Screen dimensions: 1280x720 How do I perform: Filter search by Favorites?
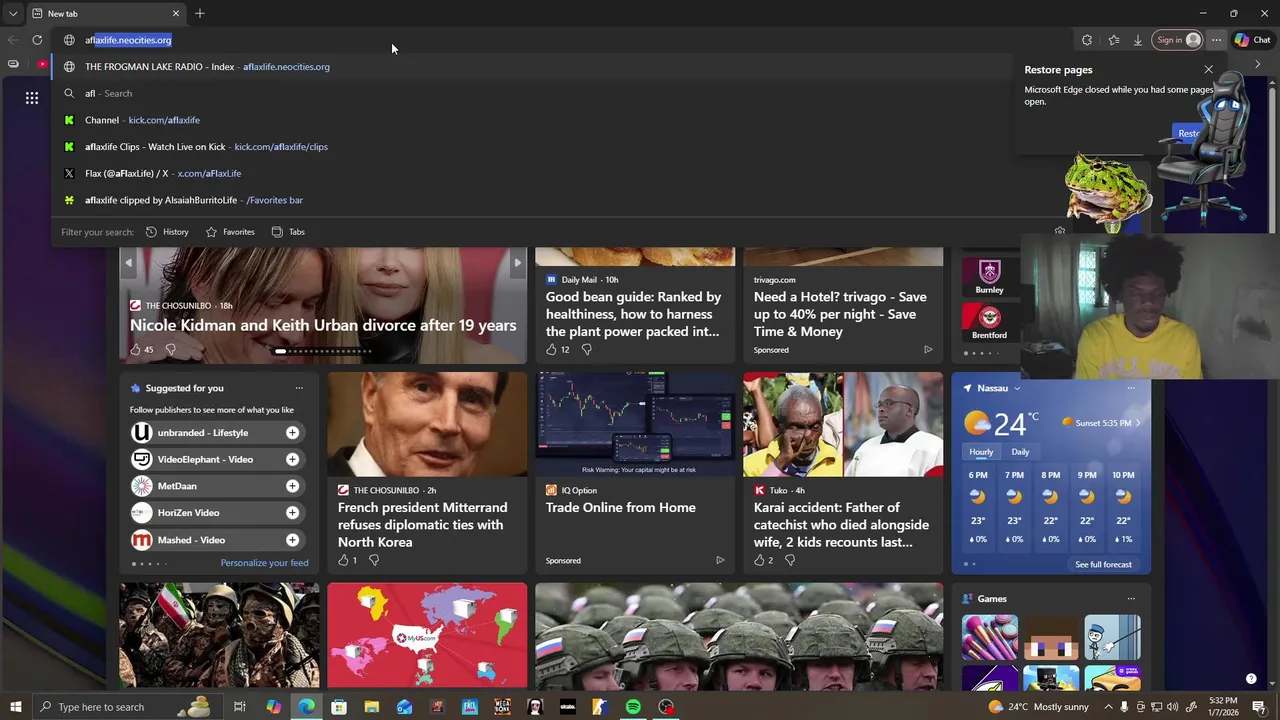click(230, 232)
